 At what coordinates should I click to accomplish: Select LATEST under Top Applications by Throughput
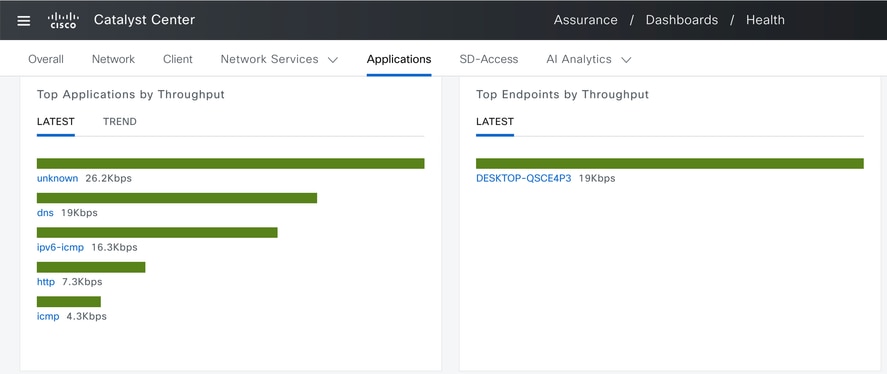[55, 122]
